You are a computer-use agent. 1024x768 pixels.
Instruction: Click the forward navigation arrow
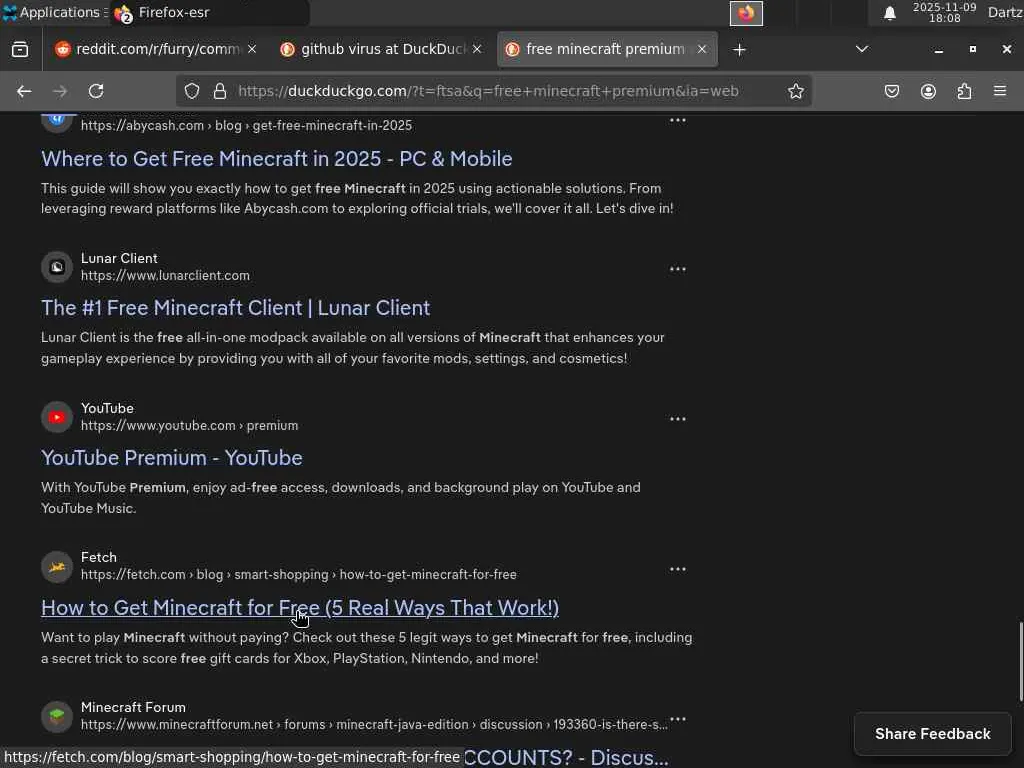pyautogui.click(x=60, y=91)
